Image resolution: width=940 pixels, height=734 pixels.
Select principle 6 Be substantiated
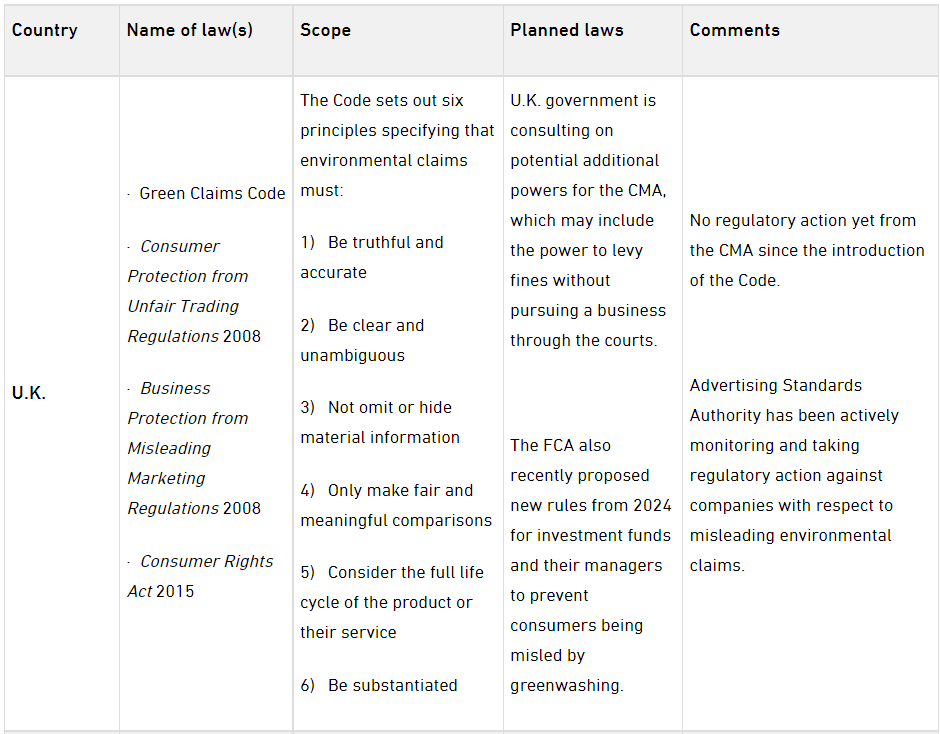pyautogui.click(x=379, y=685)
